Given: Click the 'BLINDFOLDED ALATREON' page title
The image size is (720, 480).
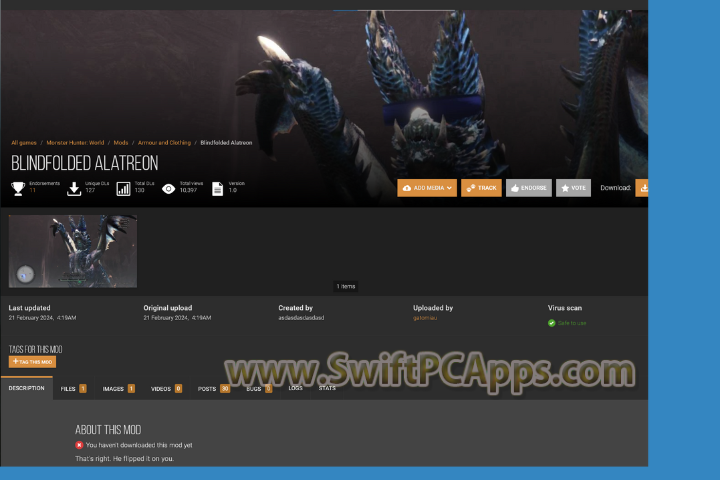Looking at the screenshot, I should (84, 163).
